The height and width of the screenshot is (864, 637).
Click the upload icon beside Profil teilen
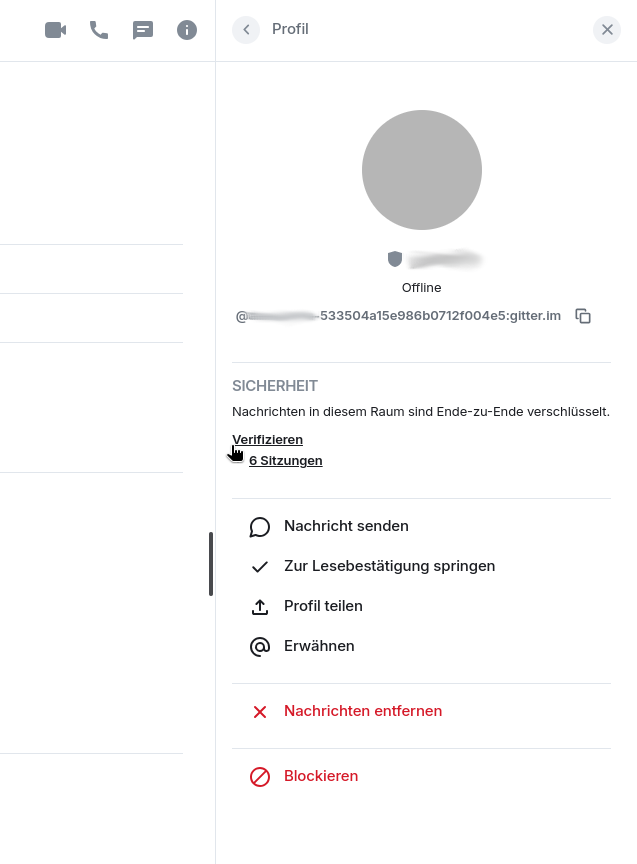click(260, 607)
